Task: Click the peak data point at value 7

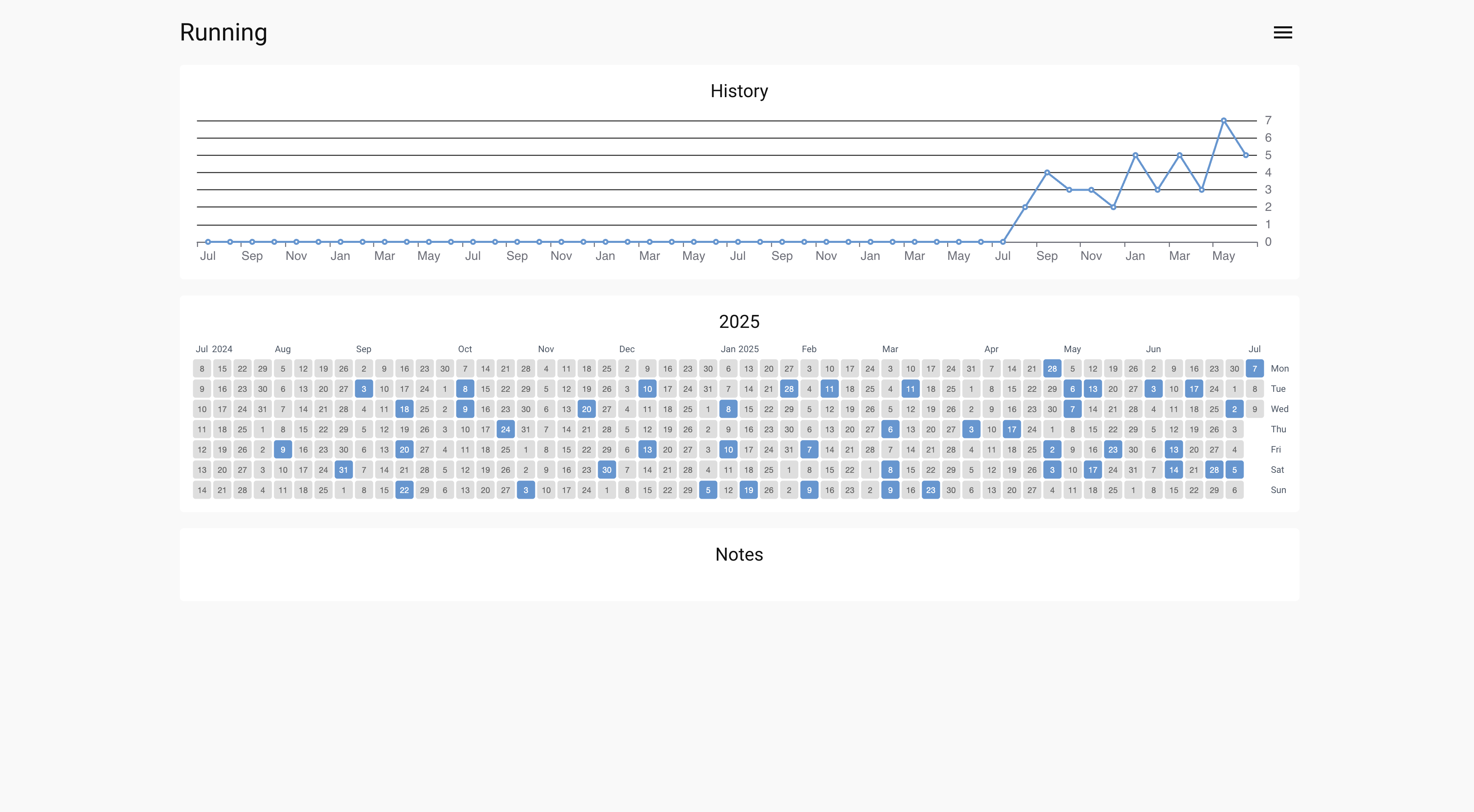Action: coord(1223,120)
